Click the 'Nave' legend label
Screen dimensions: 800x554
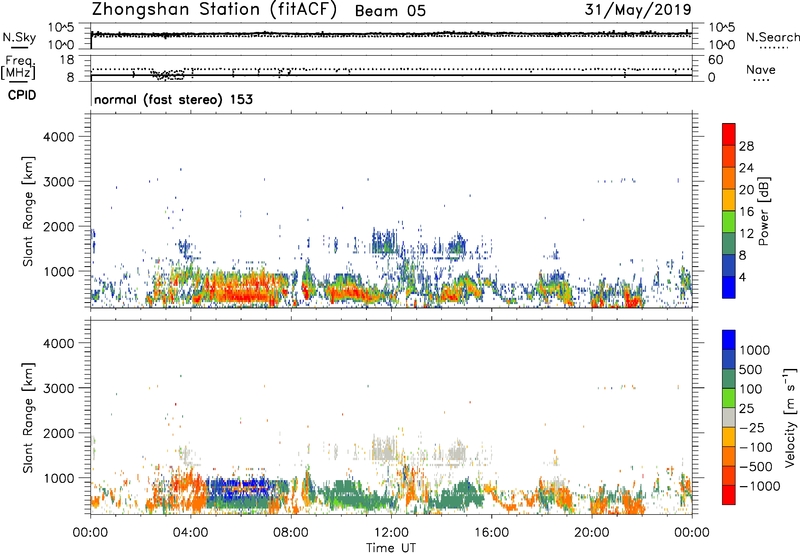click(x=761, y=69)
